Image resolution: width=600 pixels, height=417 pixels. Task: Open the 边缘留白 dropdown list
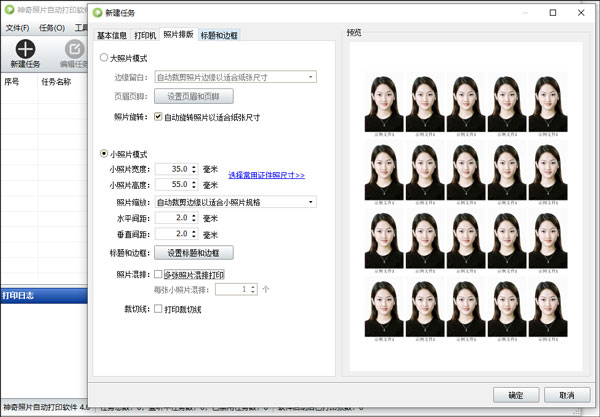[x=312, y=76]
